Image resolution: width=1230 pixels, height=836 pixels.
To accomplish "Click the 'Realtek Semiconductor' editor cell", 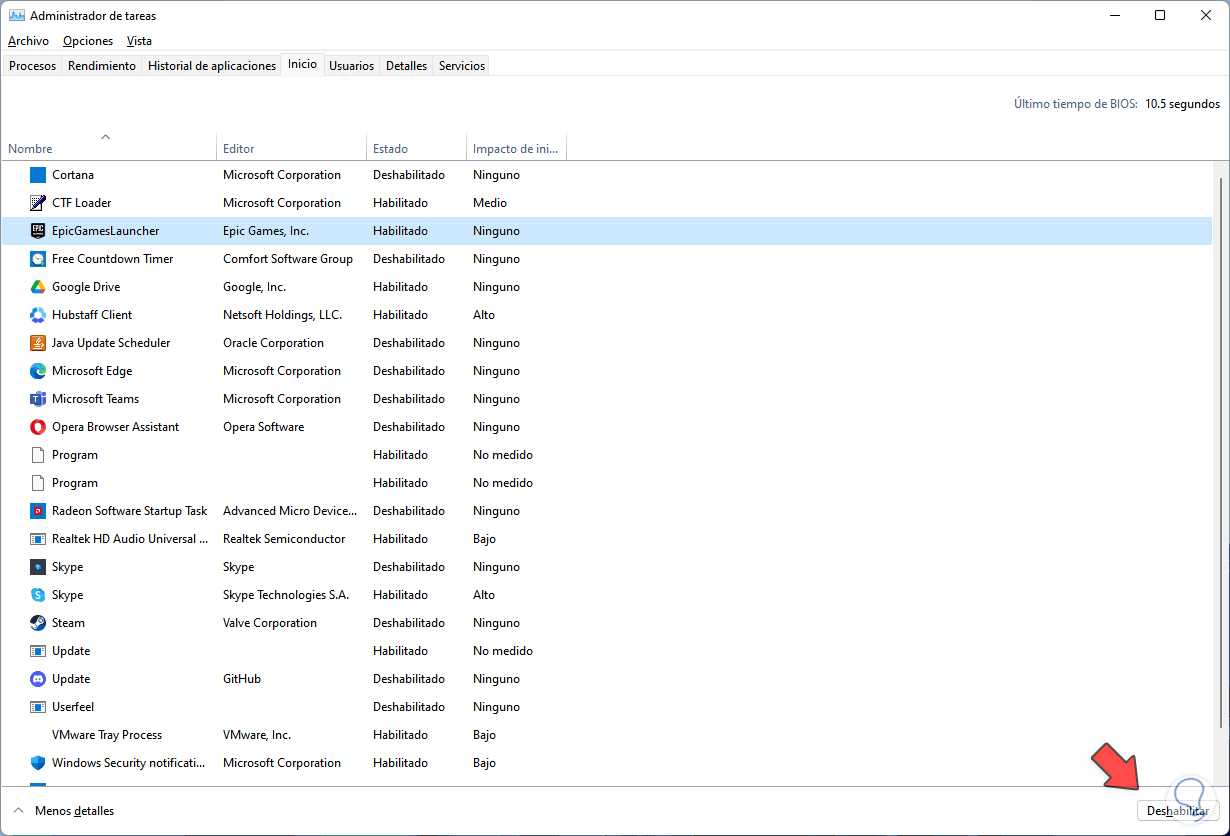I will pos(284,539).
